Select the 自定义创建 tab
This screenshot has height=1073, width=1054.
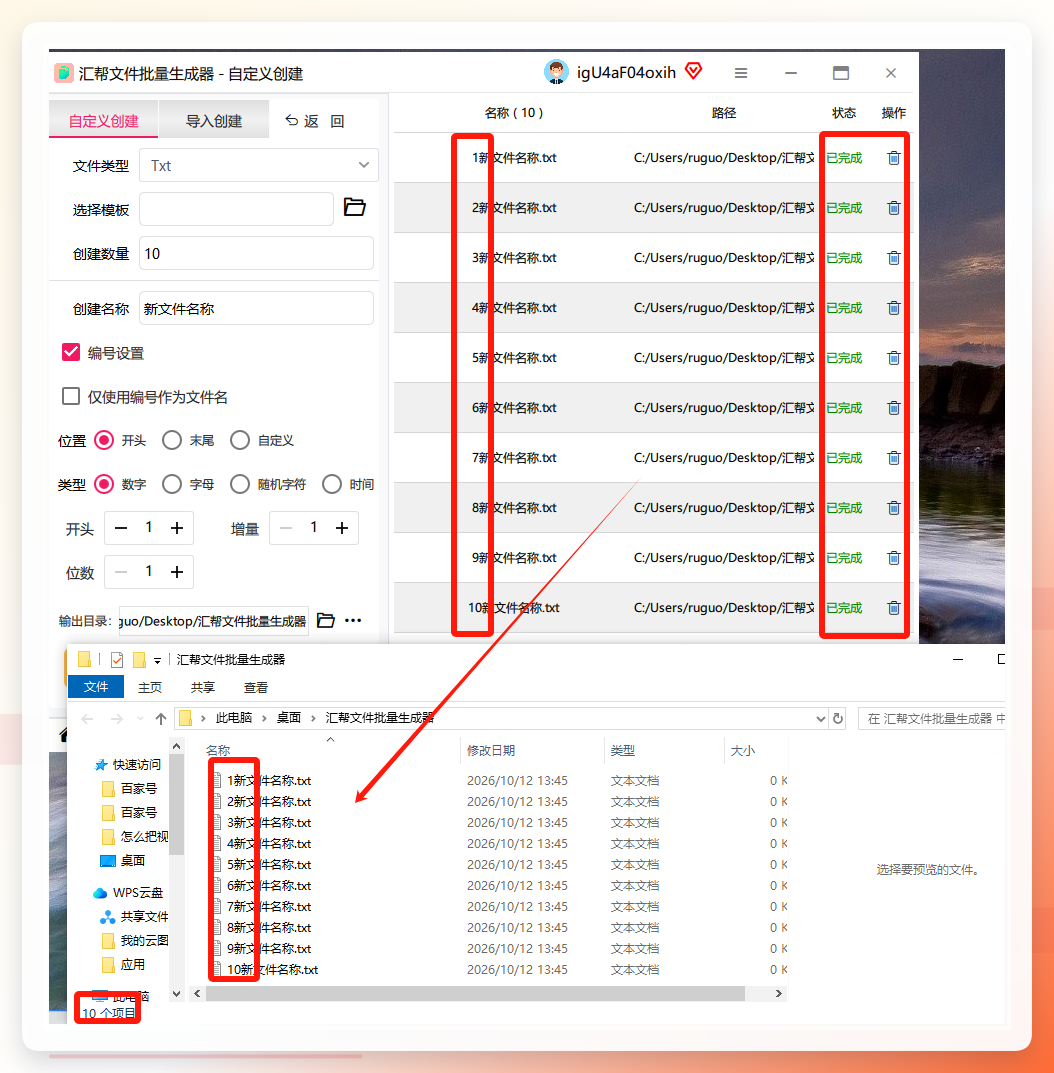tap(103, 121)
